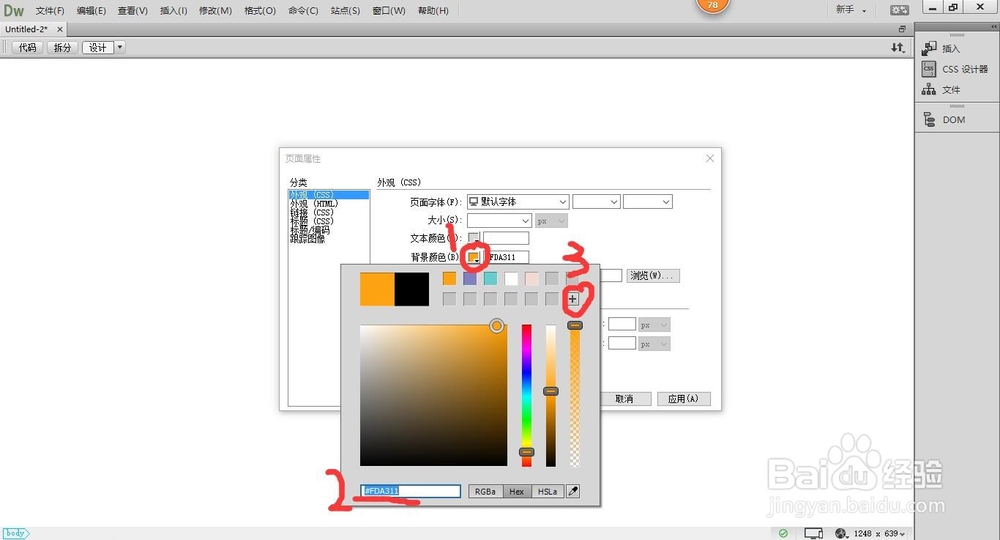Image resolution: width=1000 pixels, height=540 pixels.
Task: Open the px unit dropdown beside 大小
Action: (x=552, y=221)
